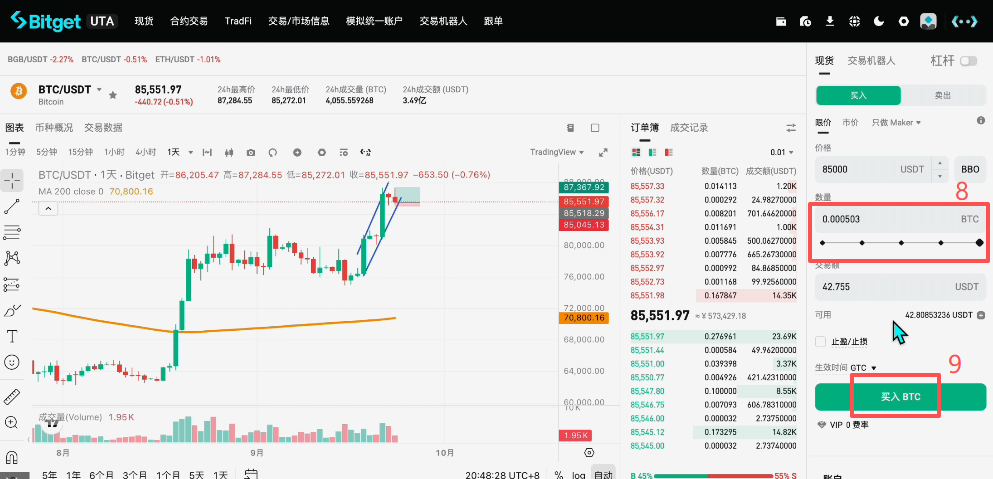
Task: Open the hexagon settings icon
Action: coord(904,21)
